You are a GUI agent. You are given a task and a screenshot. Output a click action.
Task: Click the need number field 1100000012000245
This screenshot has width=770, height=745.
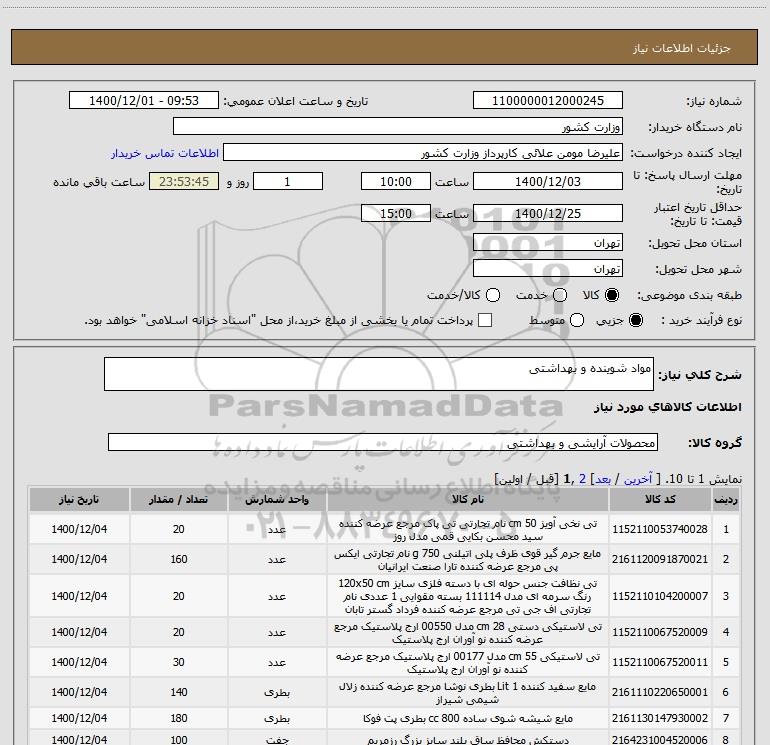(548, 100)
